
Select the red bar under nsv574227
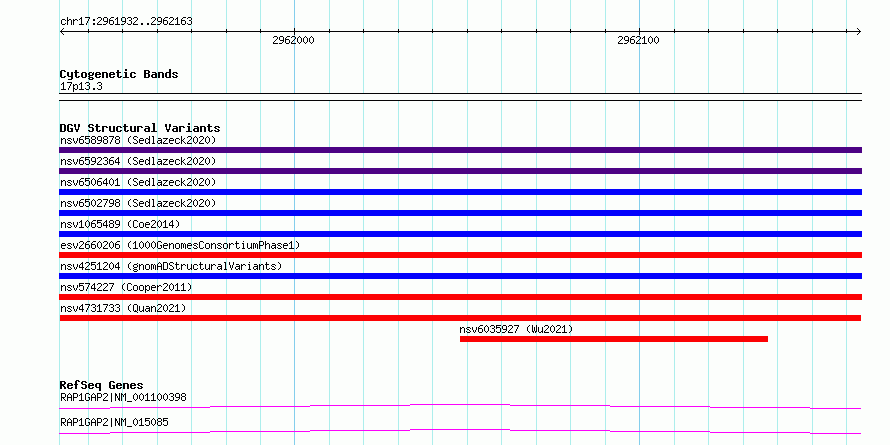point(460,297)
